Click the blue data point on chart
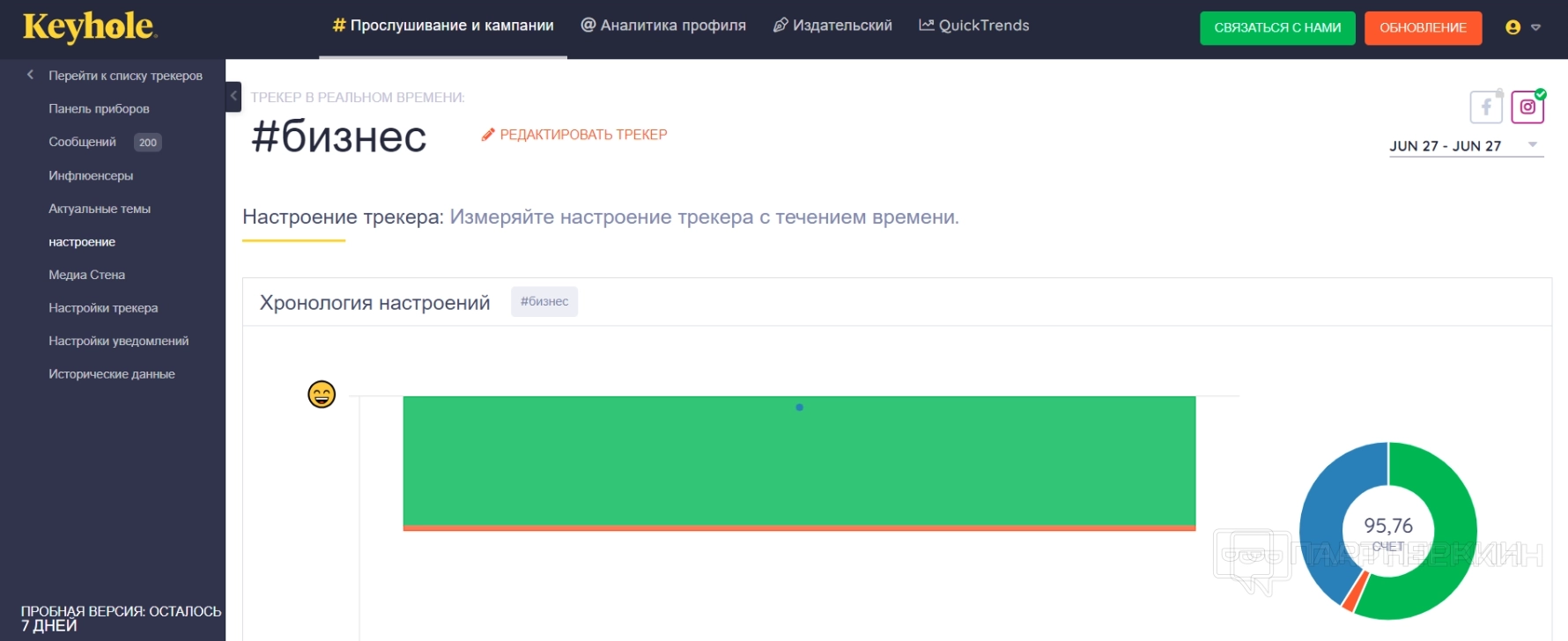1568x641 pixels. [x=799, y=407]
